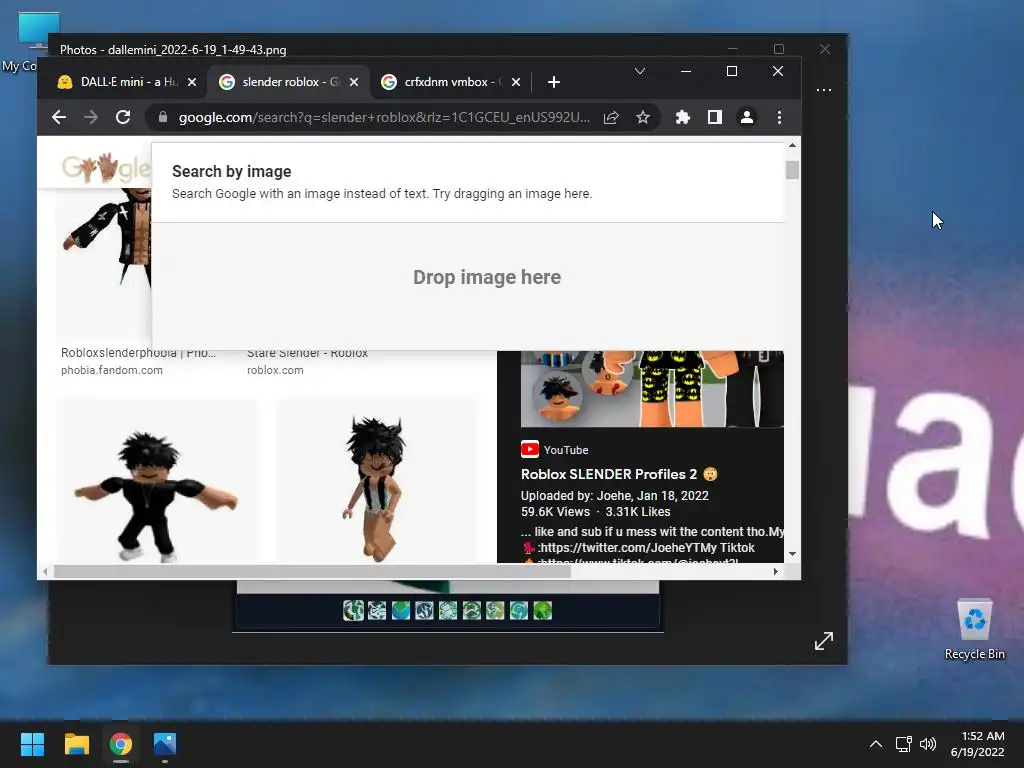Open the clock and date flyout
This screenshot has width=1024, height=768.
point(978,744)
